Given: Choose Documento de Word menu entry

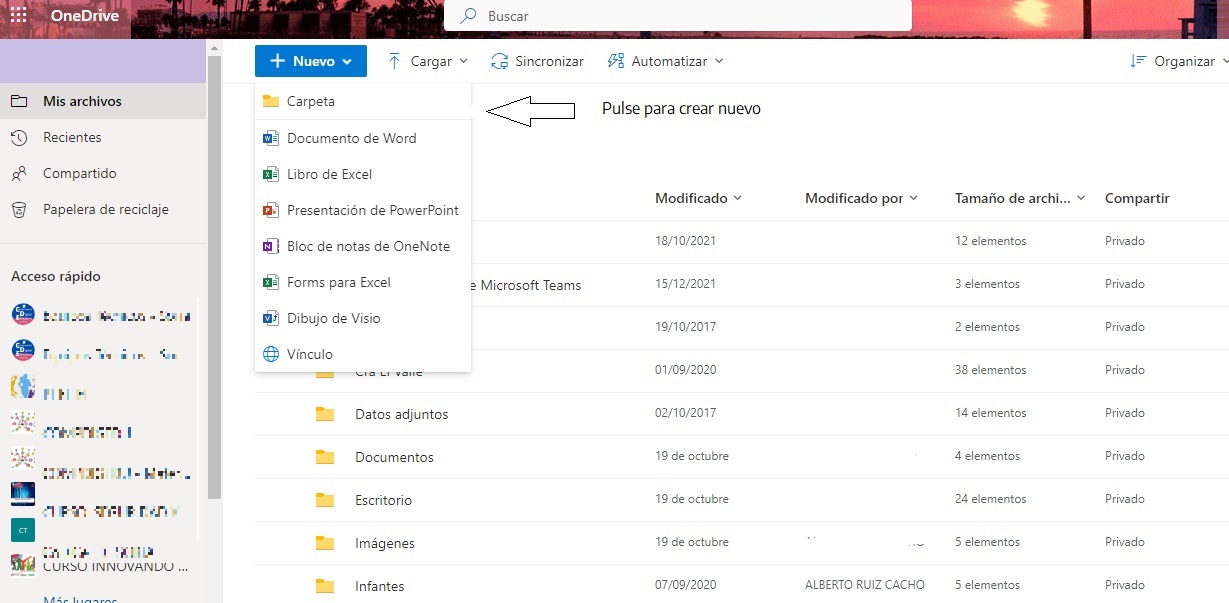Looking at the screenshot, I should coord(363,138).
